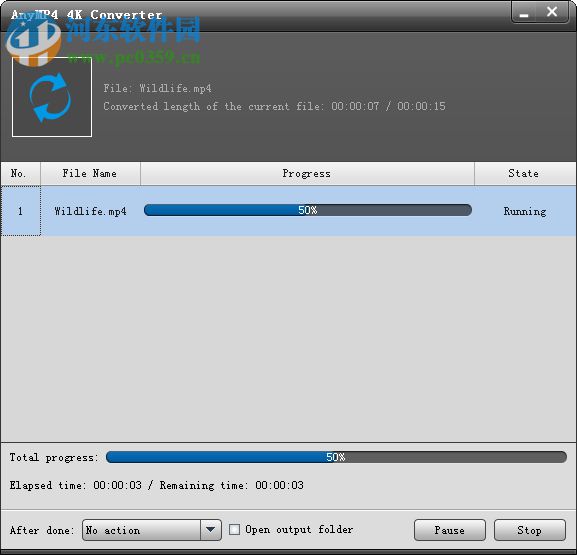Click the Elapsed time readout
The width and height of the screenshot is (577, 555).
point(75,485)
